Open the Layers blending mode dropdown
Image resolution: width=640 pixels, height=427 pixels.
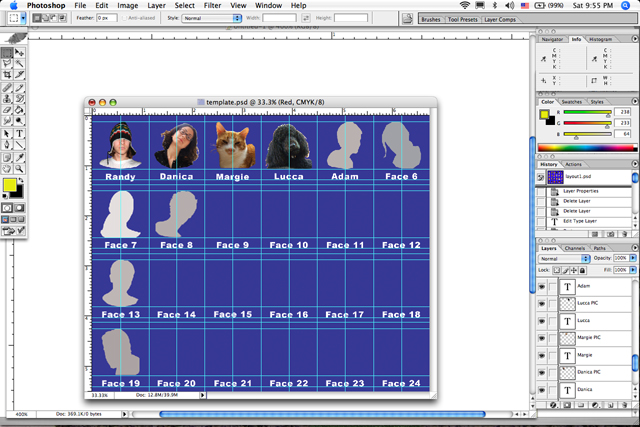[564, 258]
